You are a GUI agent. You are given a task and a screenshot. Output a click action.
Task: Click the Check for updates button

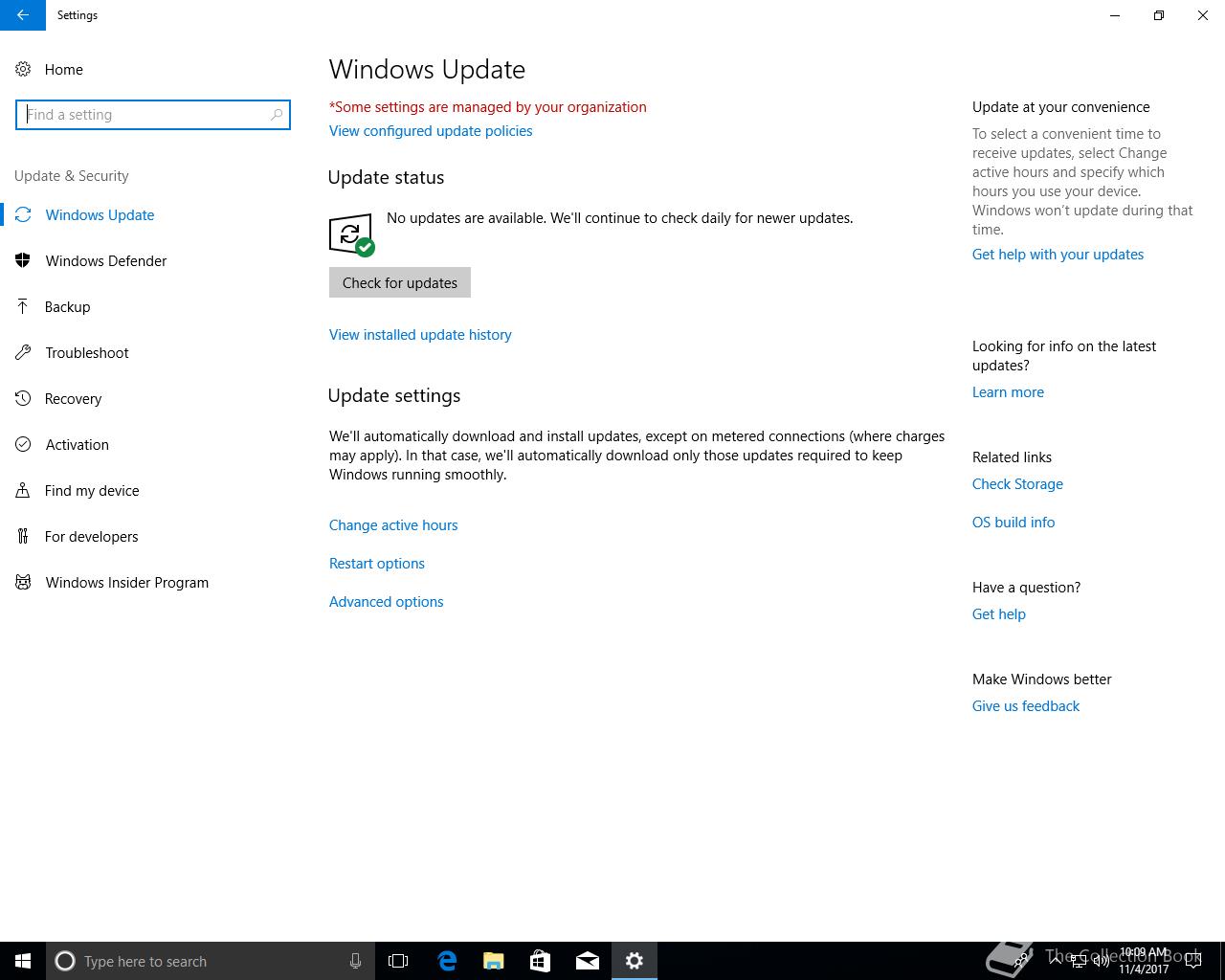(x=400, y=282)
